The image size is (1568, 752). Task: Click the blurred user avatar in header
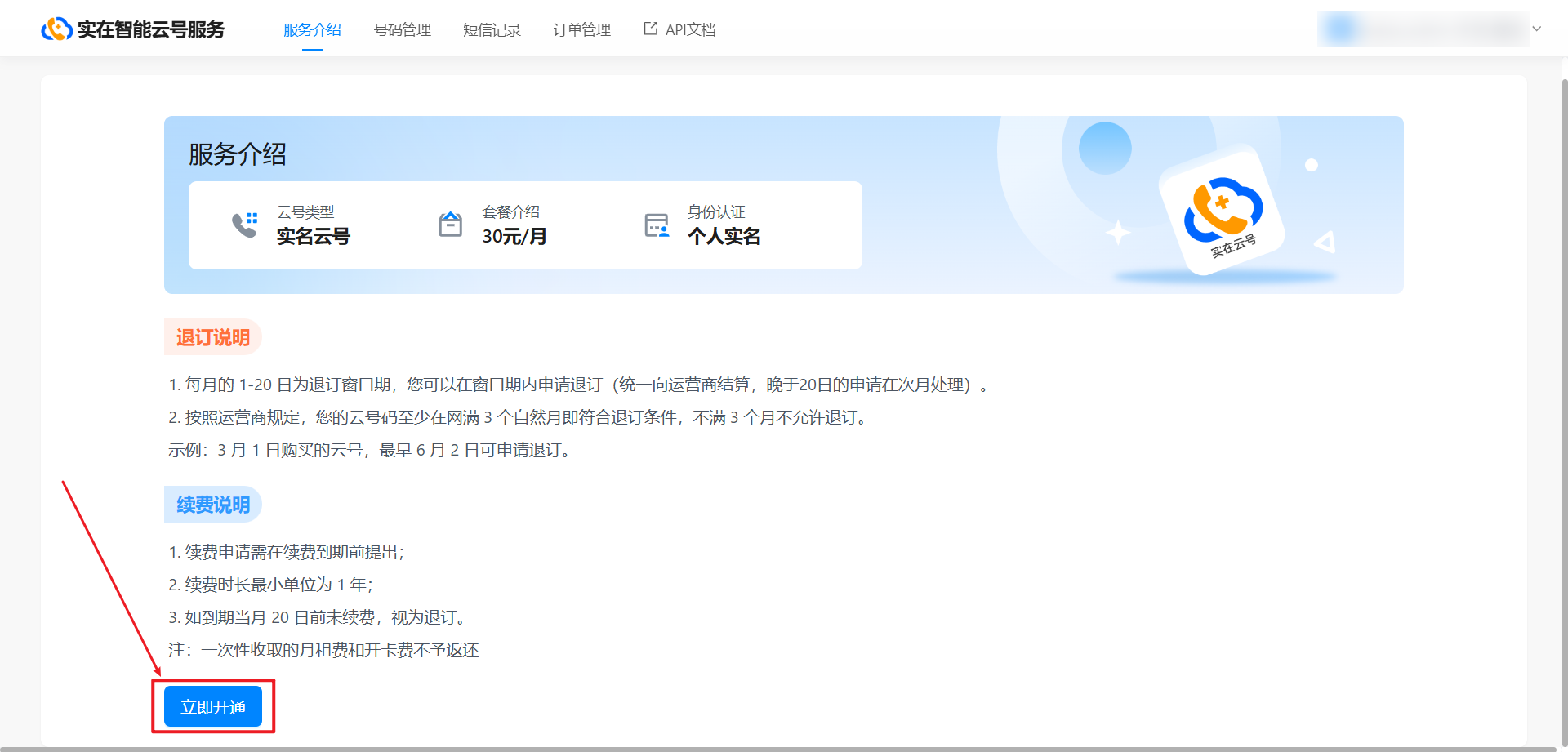1341,29
